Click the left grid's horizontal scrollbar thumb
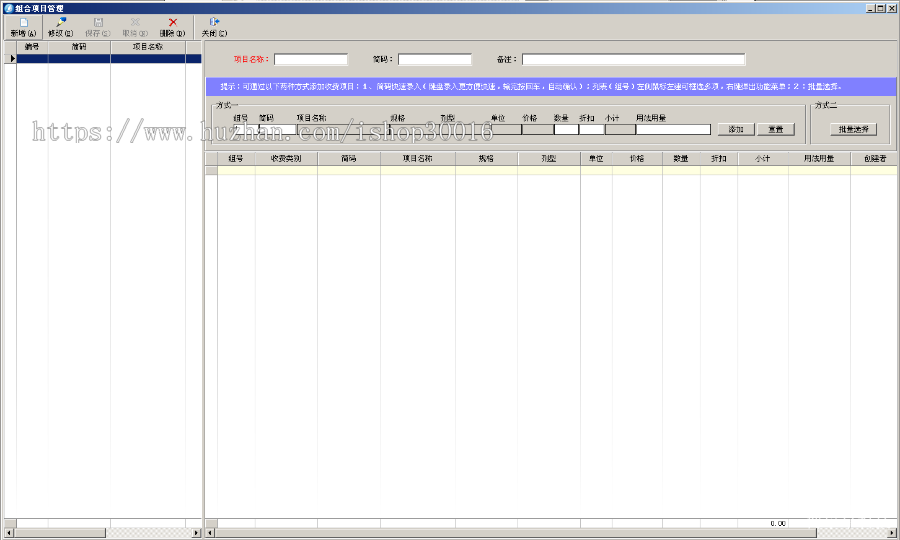Image resolution: width=900 pixels, height=540 pixels. [60, 533]
